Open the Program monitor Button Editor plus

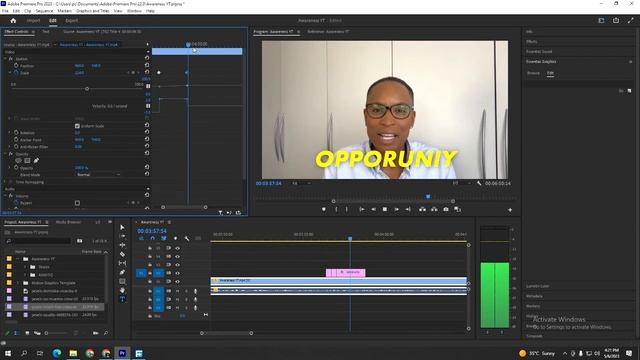pyautogui.click(x=510, y=210)
